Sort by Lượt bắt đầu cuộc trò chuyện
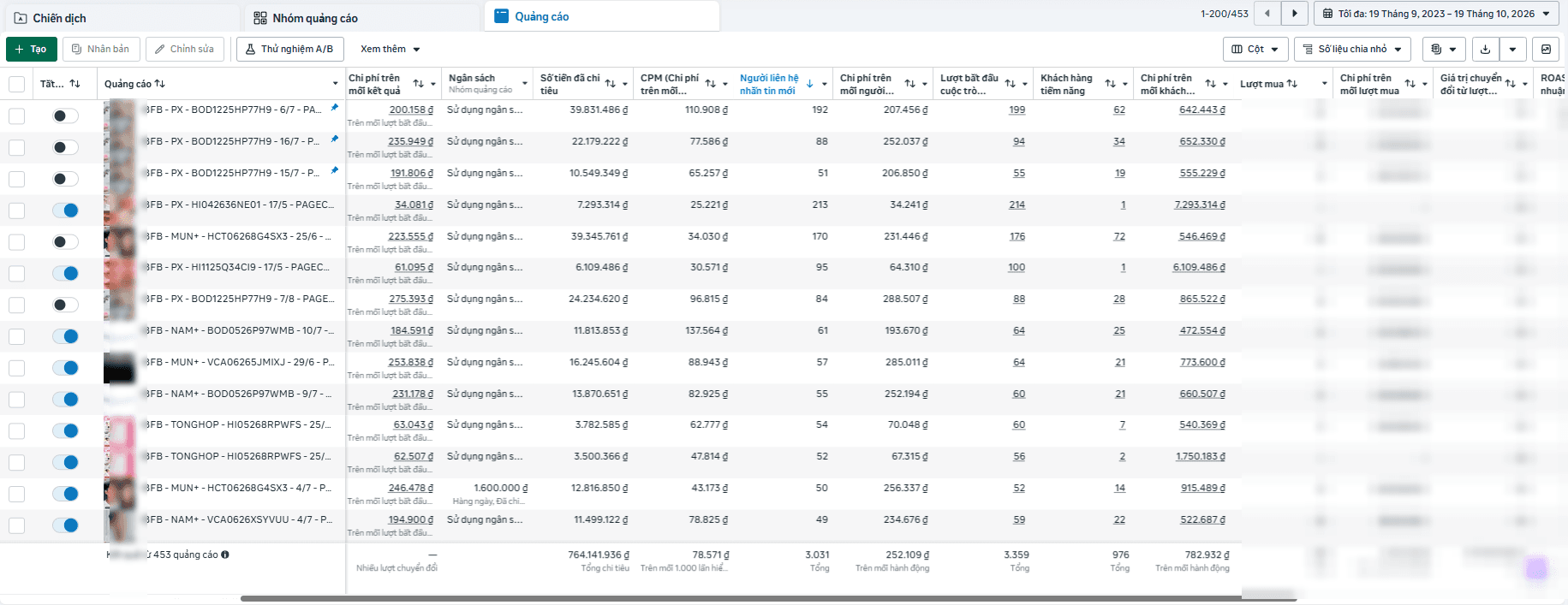The image size is (1568, 605). (1011, 84)
